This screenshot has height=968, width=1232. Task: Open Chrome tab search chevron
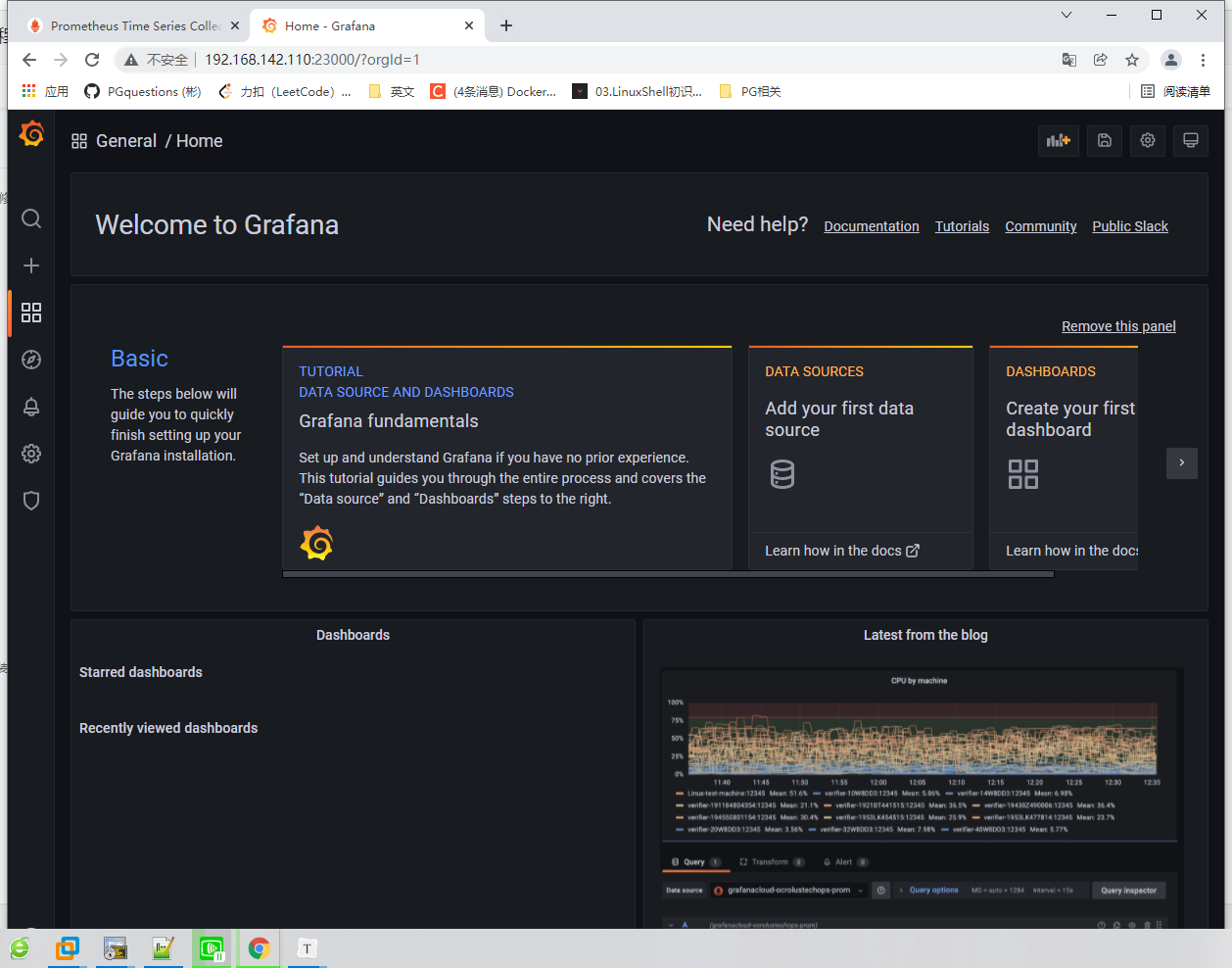coord(1066,15)
